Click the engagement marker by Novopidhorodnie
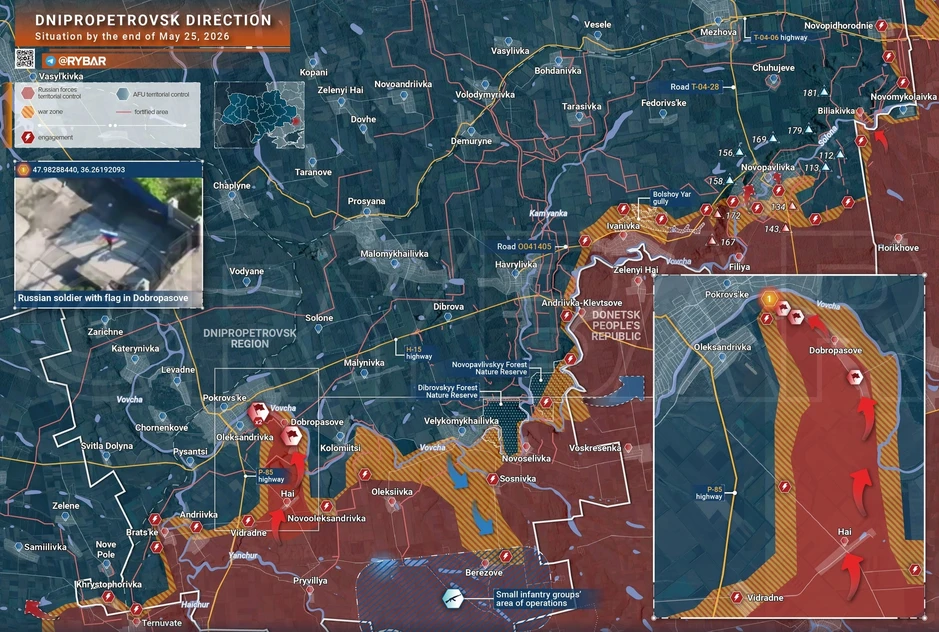This screenshot has width=939, height=632. coord(882,26)
